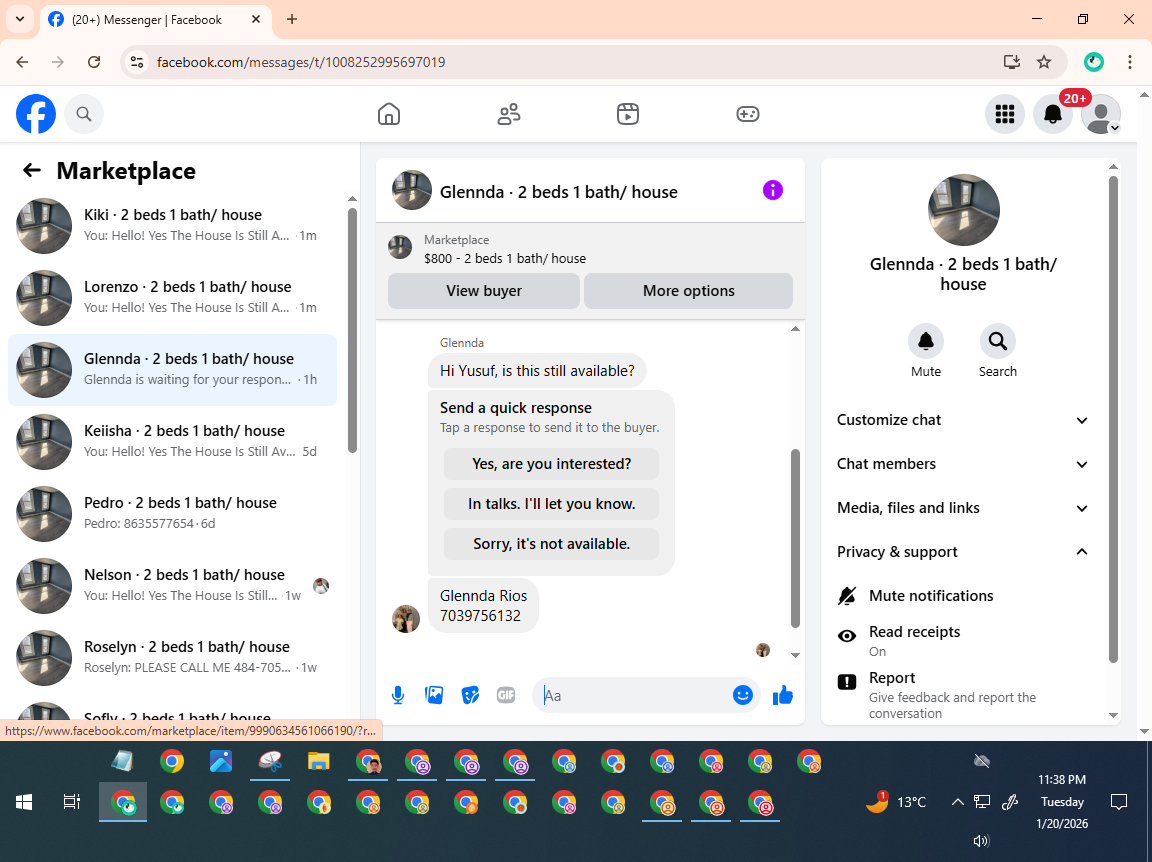The height and width of the screenshot is (862, 1152).
Task: Open notifications bell with 20+ badge
Action: (1053, 114)
